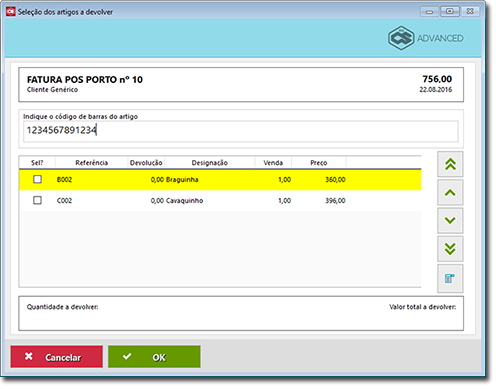496x389 pixels.
Task: Focus the barcode input field
Action: point(241,131)
